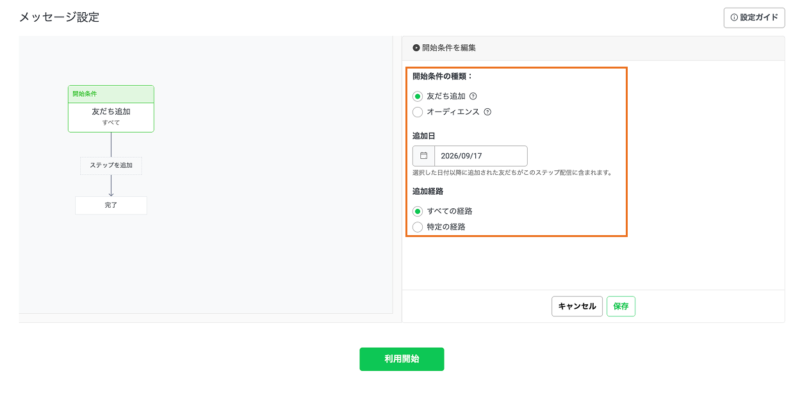800x394 pixels.
Task: Click the 開始条件の種類 label
Action: coord(443,76)
